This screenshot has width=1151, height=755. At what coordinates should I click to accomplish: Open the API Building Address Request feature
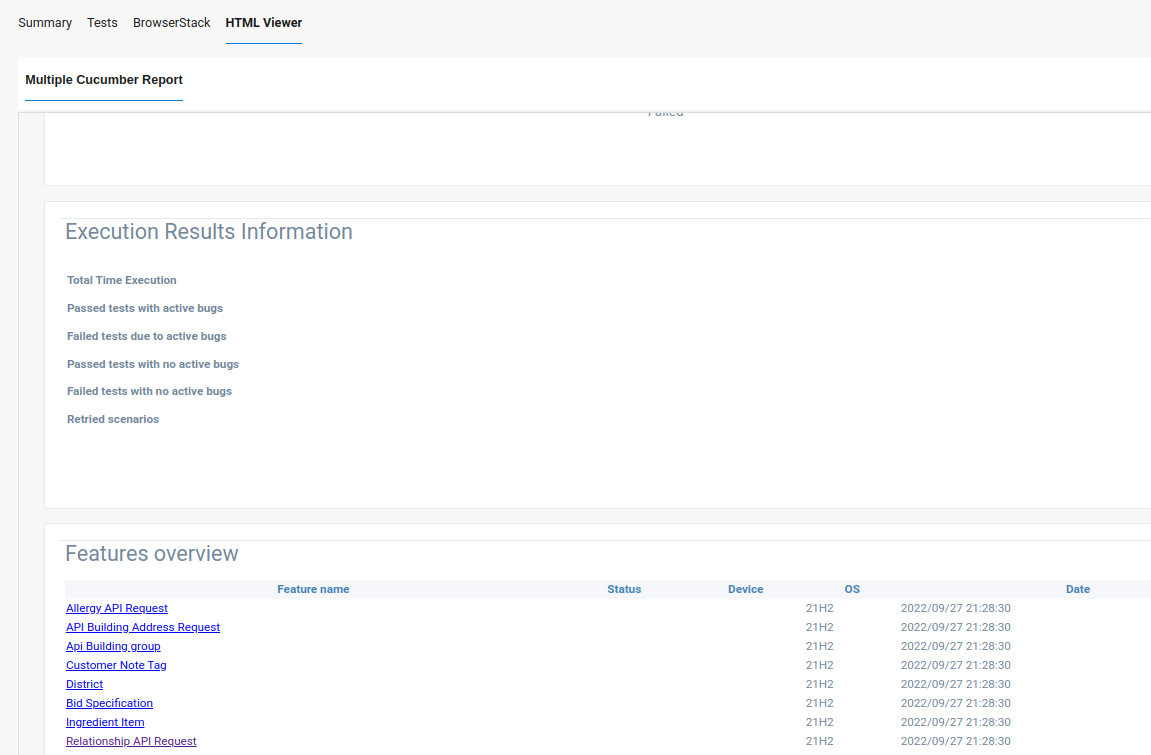click(x=142, y=627)
